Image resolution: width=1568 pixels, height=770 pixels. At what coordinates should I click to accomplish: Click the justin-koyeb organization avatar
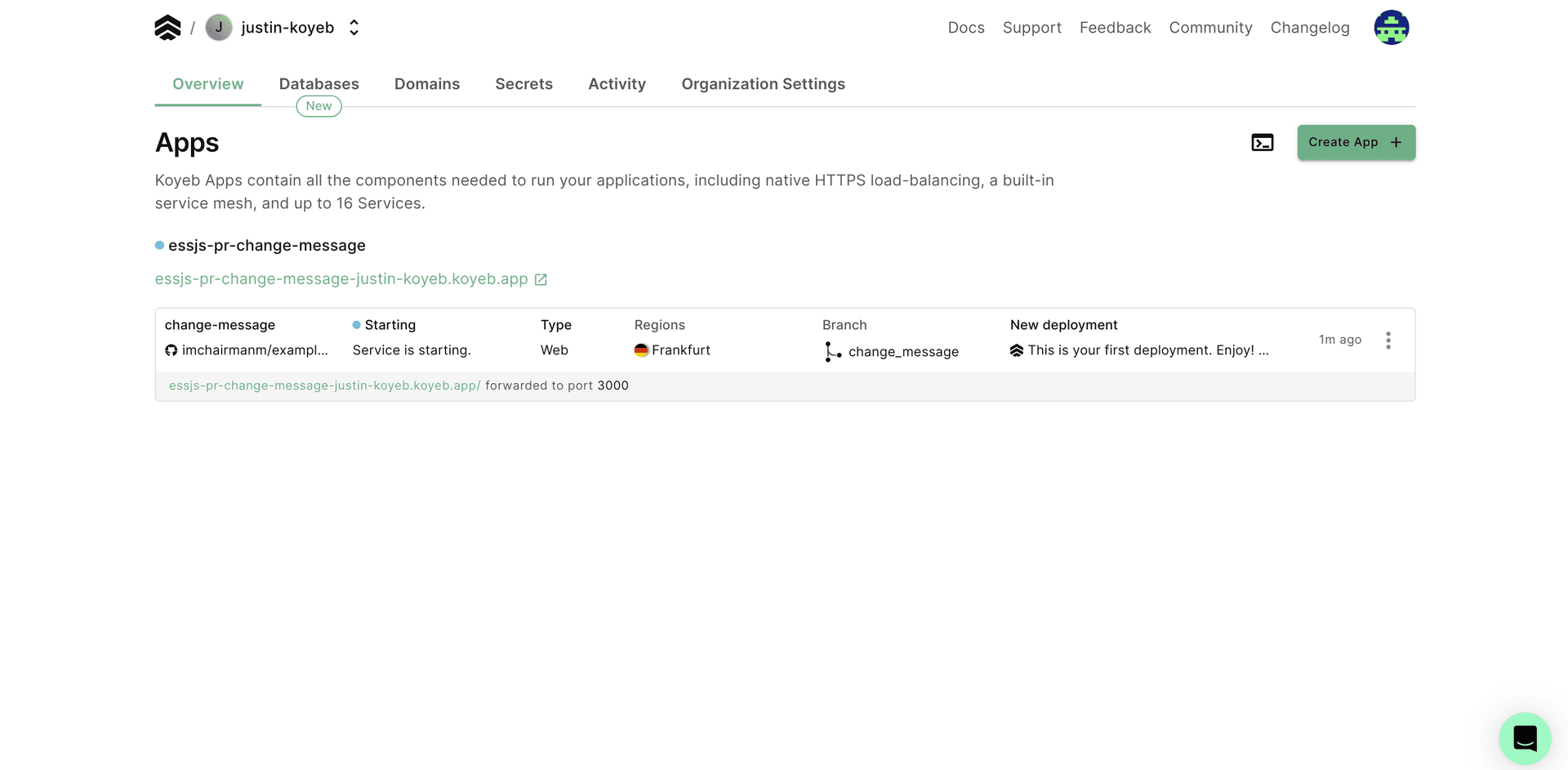point(219,28)
